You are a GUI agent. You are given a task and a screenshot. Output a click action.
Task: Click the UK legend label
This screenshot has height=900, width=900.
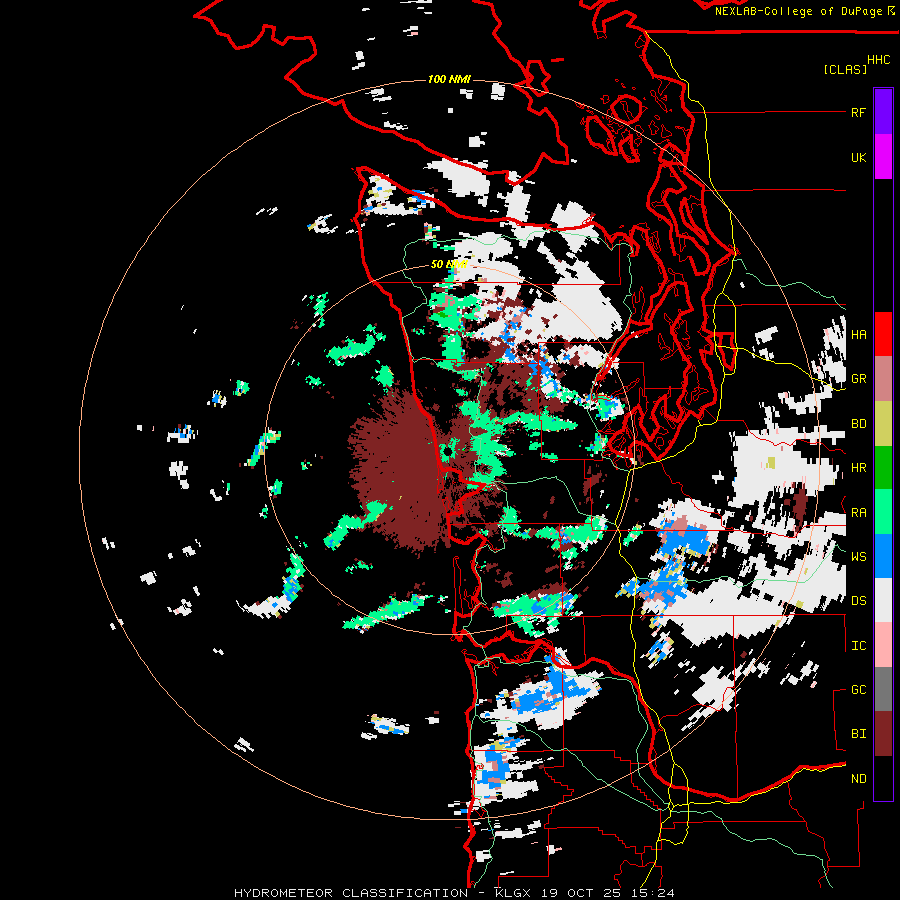pyautogui.click(x=858, y=157)
